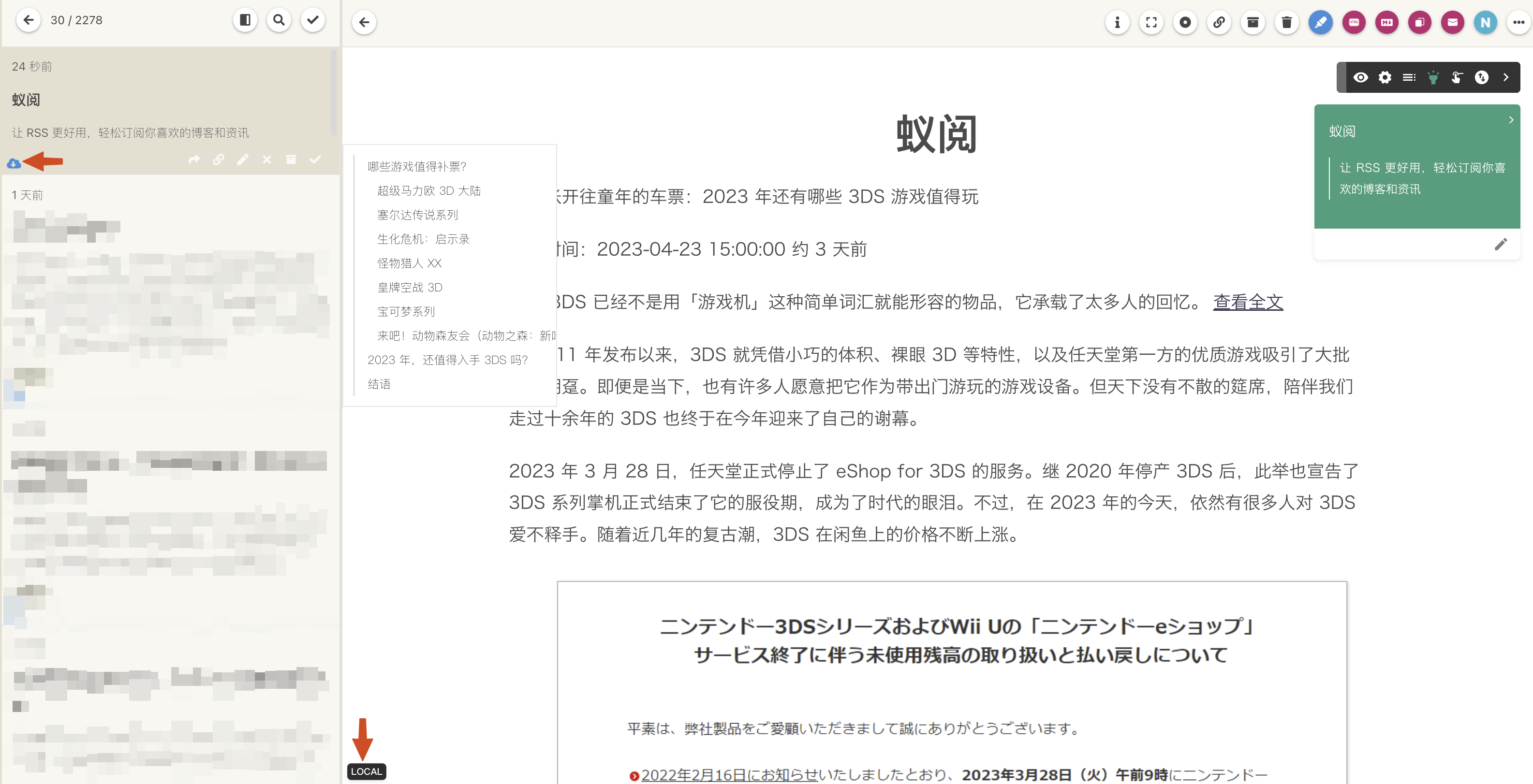This screenshot has height=784, width=1533.
Task: Save article to Notion
Action: 1486,22
